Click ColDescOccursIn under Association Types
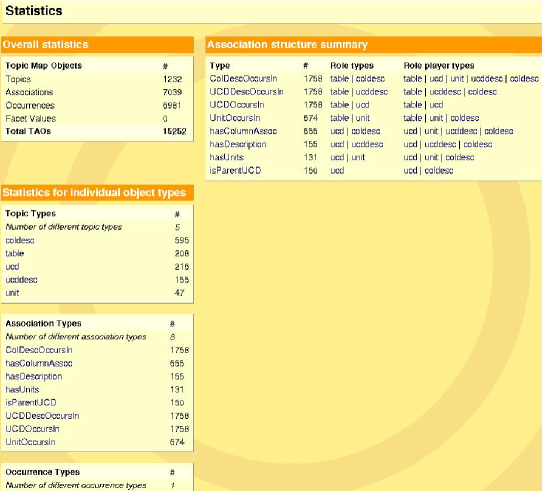Screen dimensions: 542x491 39,350
